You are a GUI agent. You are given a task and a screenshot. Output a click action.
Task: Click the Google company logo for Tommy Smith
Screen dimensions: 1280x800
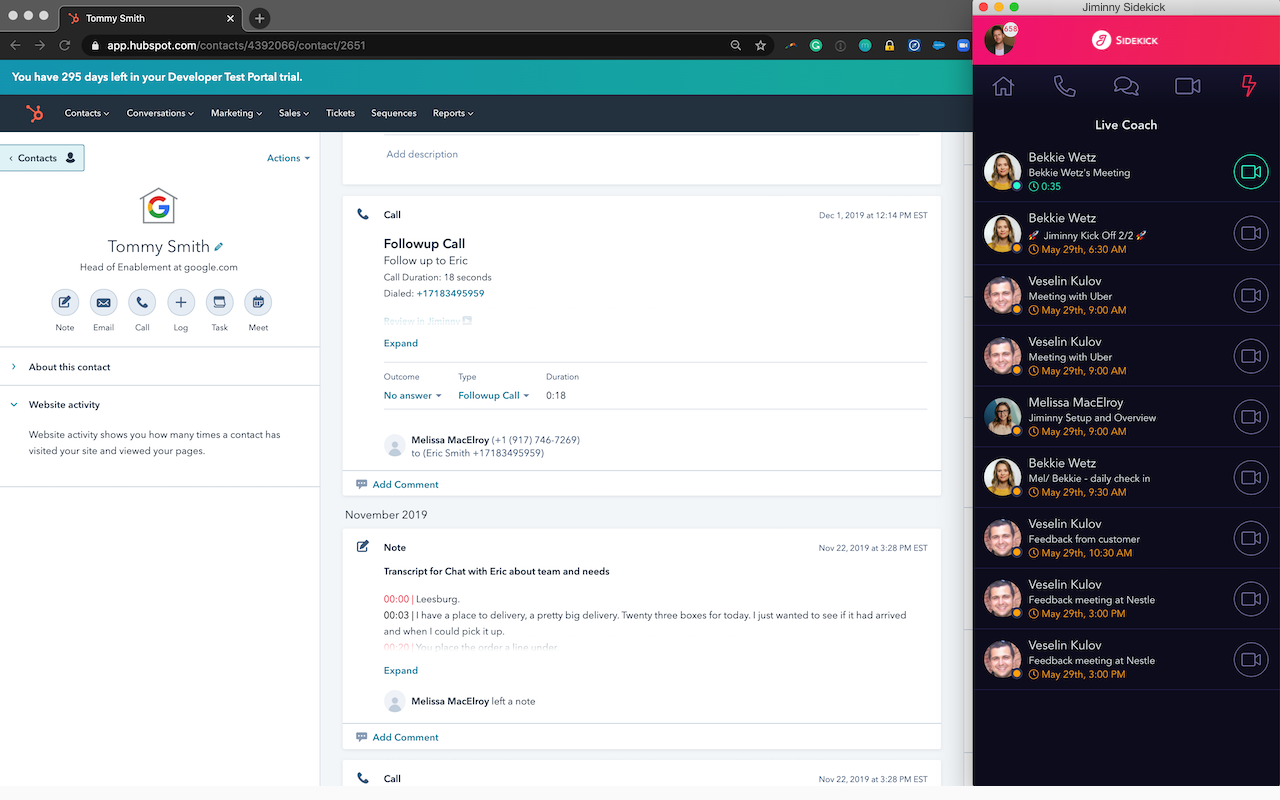point(159,207)
